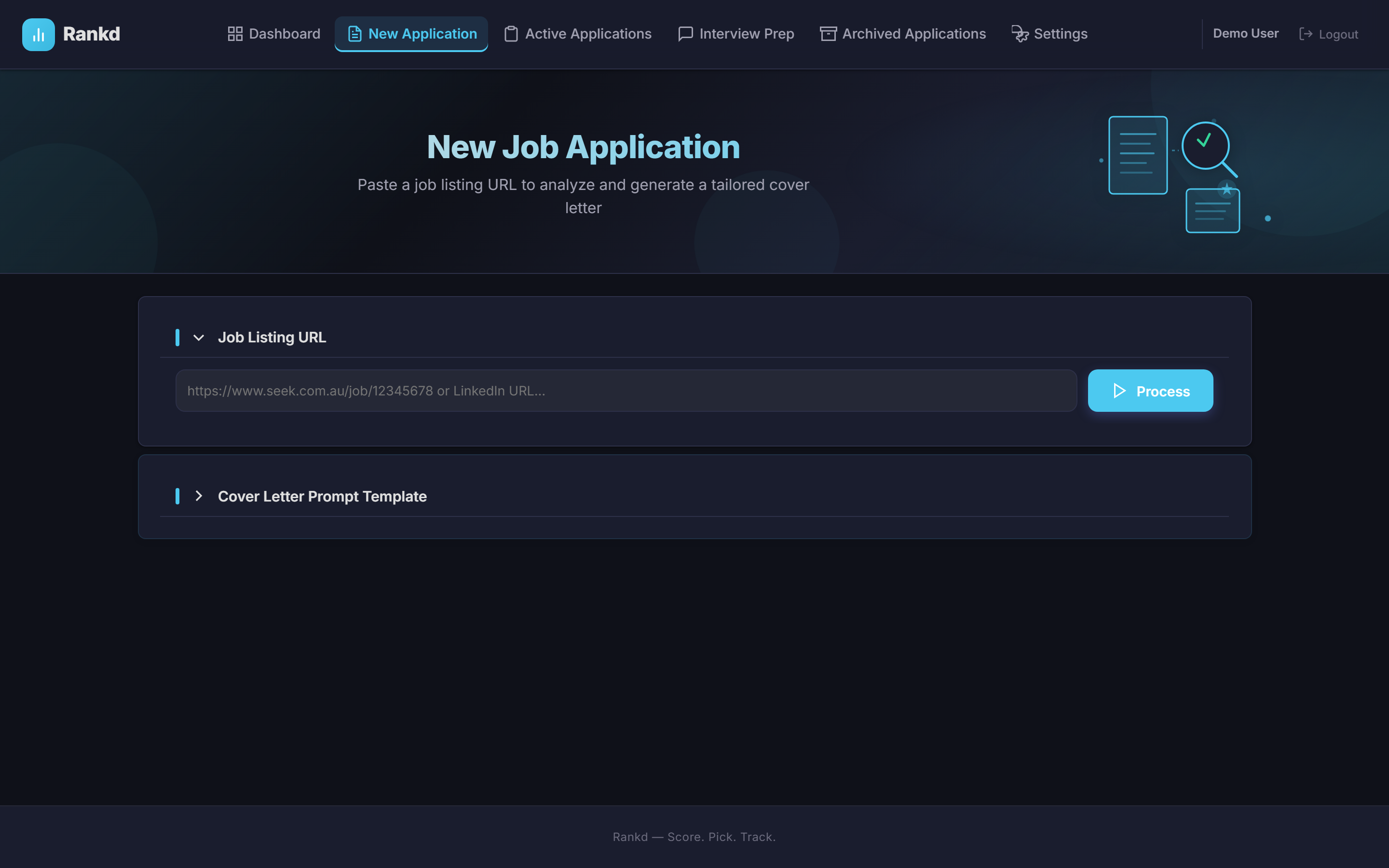Click the New Application document icon
Image resolution: width=1389 pixels, height=868 pixels.
tap(354, 34)
